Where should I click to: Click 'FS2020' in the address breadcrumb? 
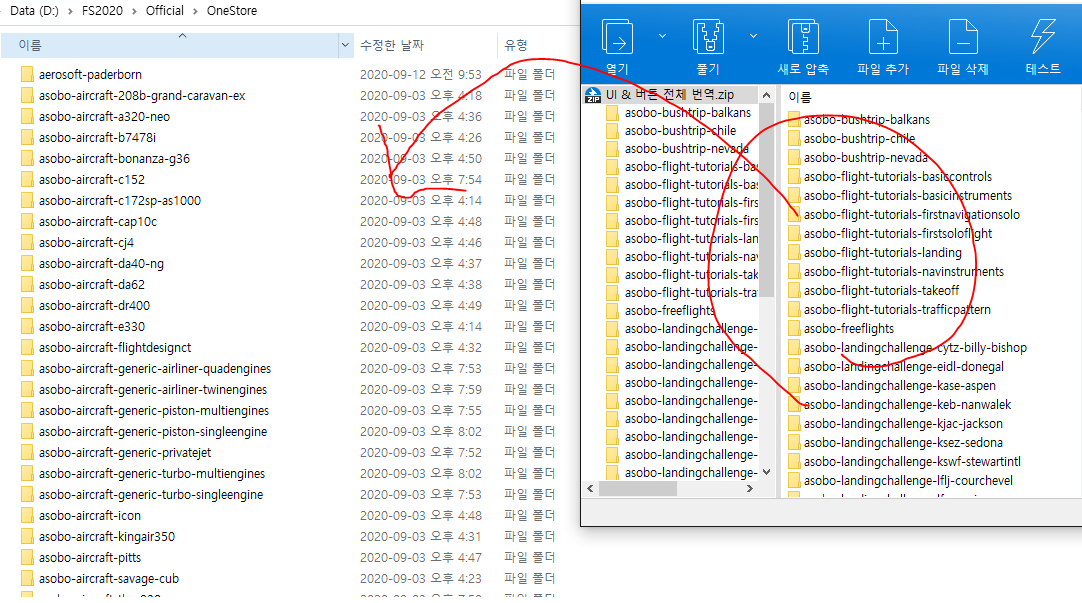click(x=102, y=11)
